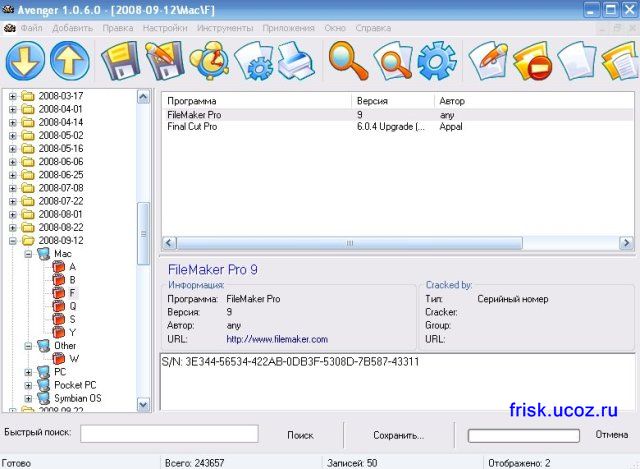Select the 2008-07-08 folder

[61, 188]
